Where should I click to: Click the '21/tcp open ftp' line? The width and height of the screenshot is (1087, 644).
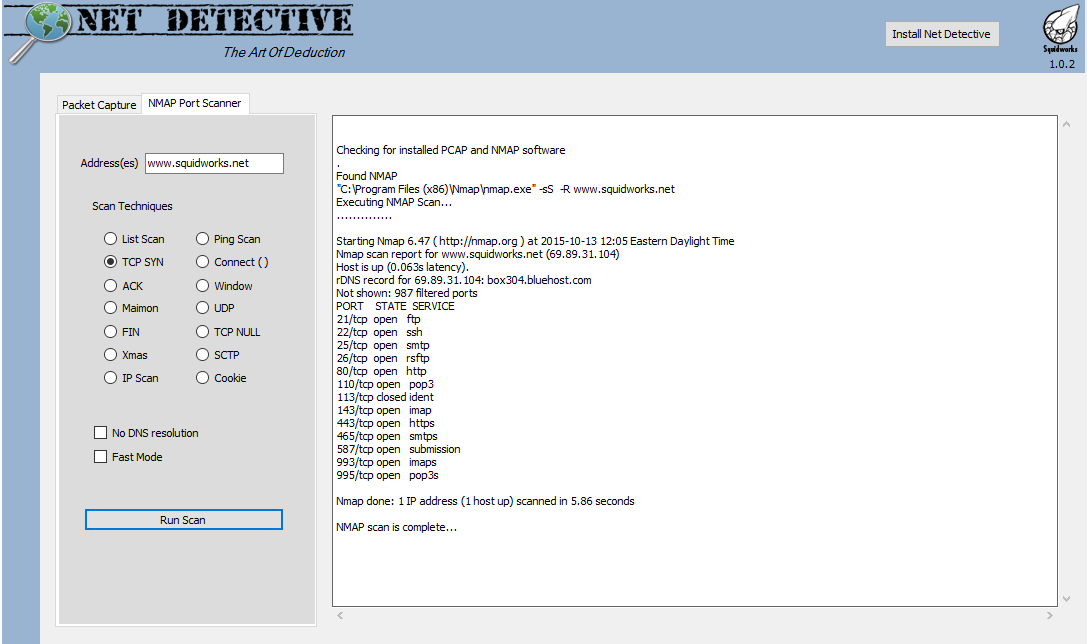(379, 320)
